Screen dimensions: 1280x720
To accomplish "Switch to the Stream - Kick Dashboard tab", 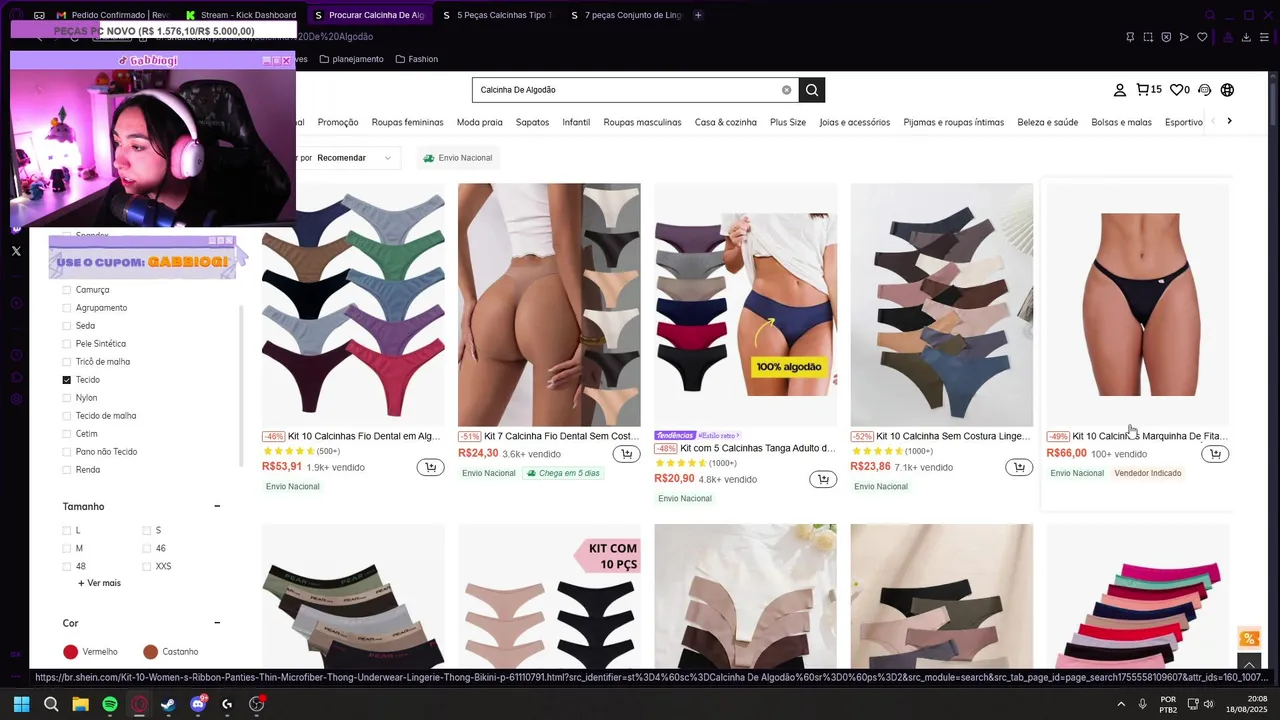I will [241, 15].
